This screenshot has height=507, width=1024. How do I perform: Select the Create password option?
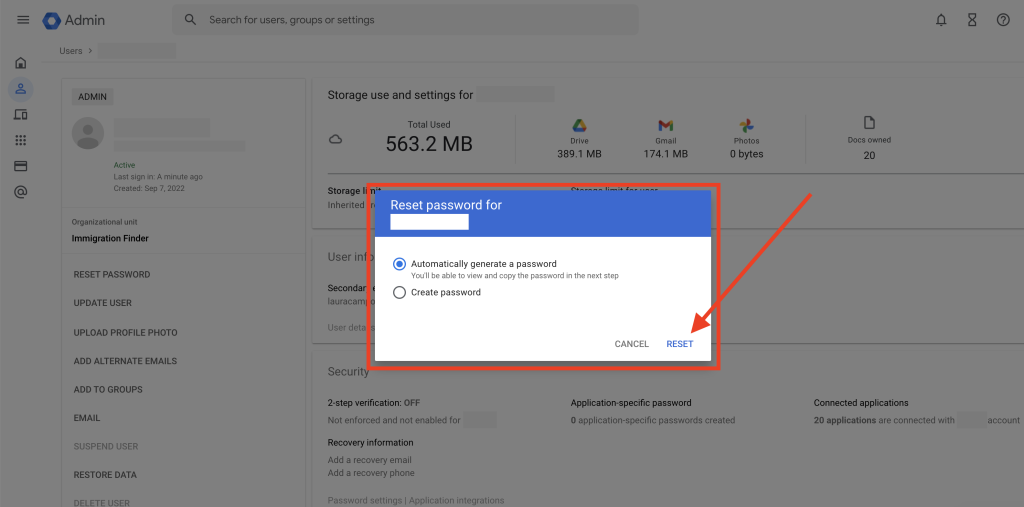(x=400, y=293)
